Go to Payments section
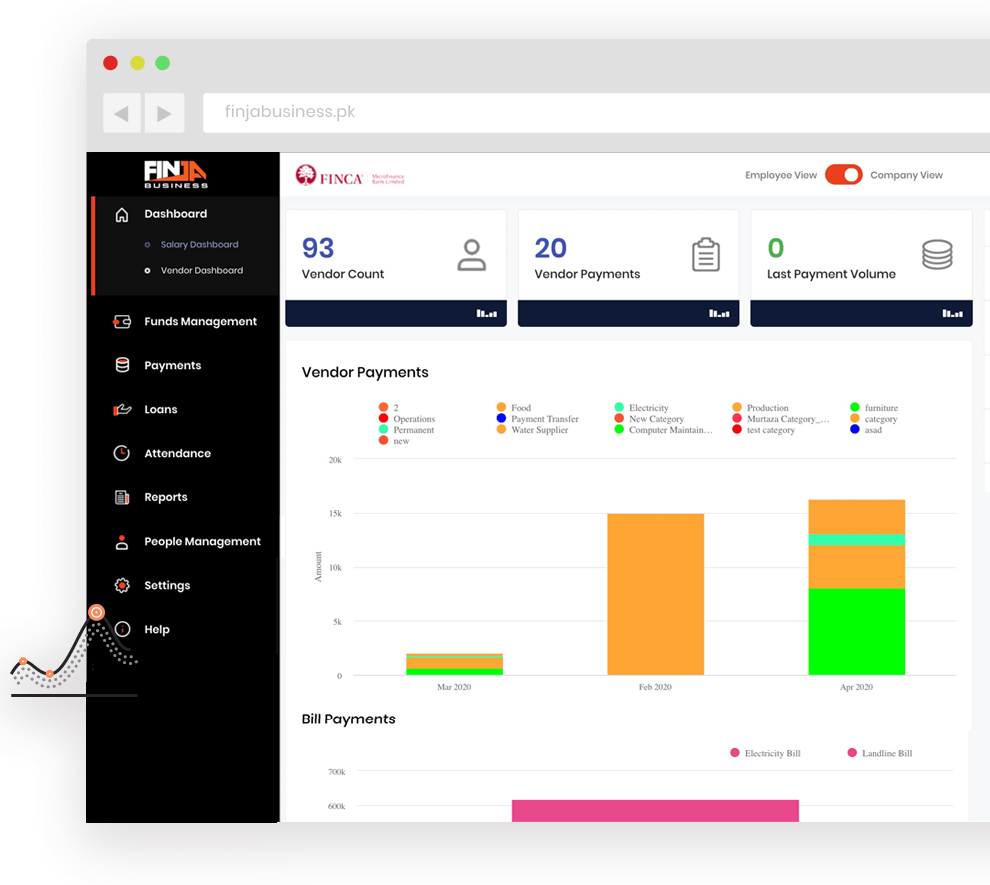990x885 pixels. tap(172, 365)
